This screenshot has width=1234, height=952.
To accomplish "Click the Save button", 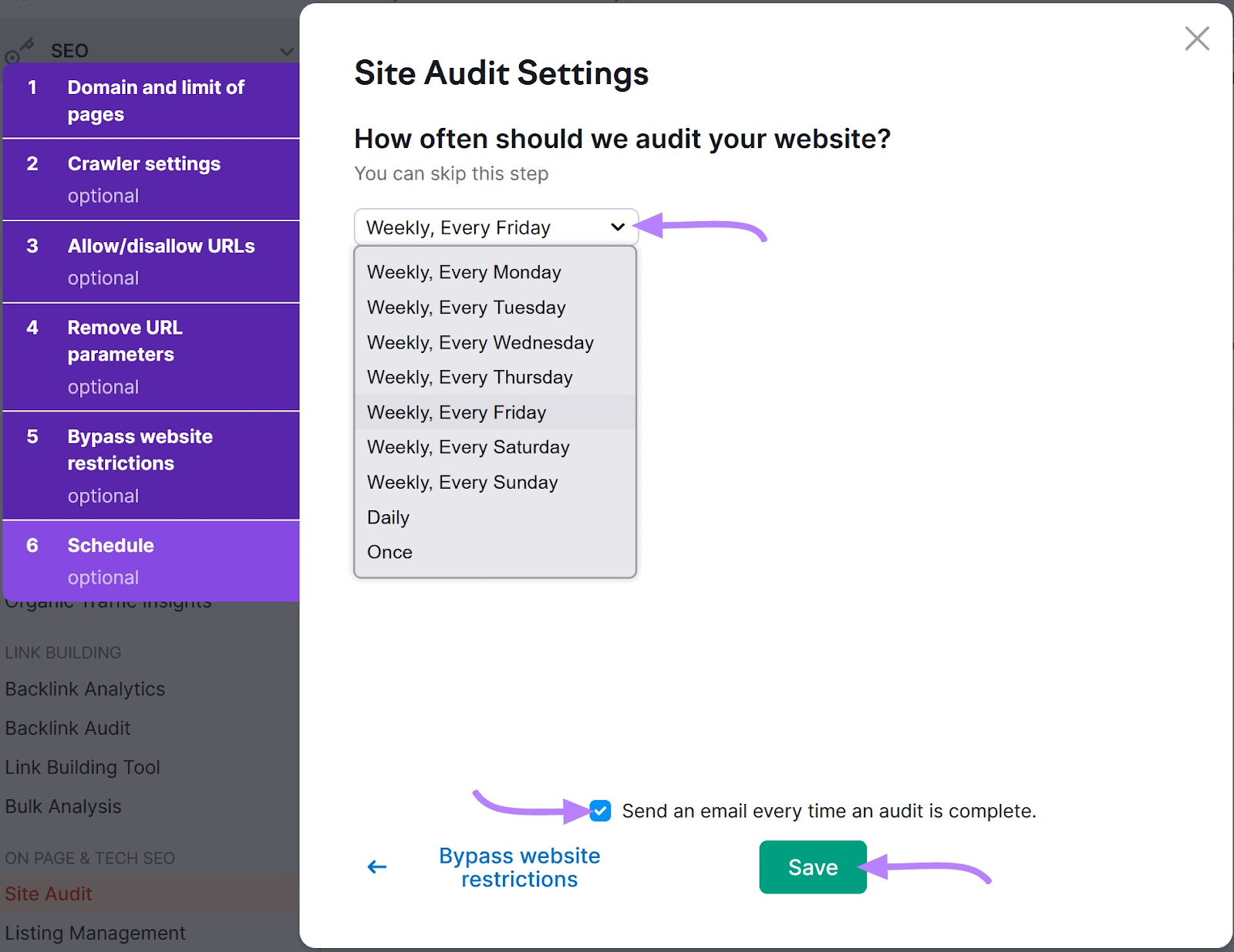I will click(812, 866).
